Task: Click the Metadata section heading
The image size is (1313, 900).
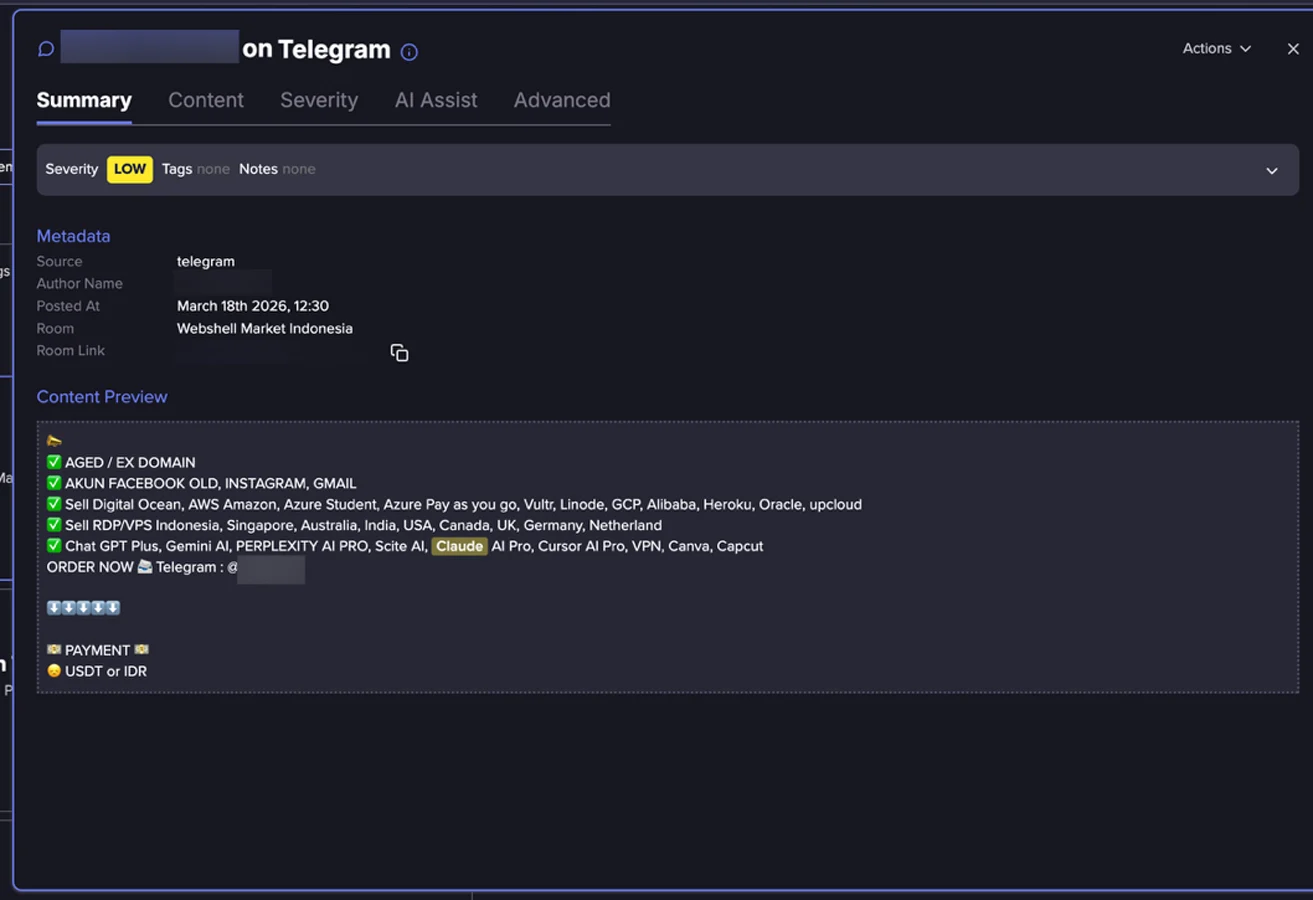Action: pos(73,236)
